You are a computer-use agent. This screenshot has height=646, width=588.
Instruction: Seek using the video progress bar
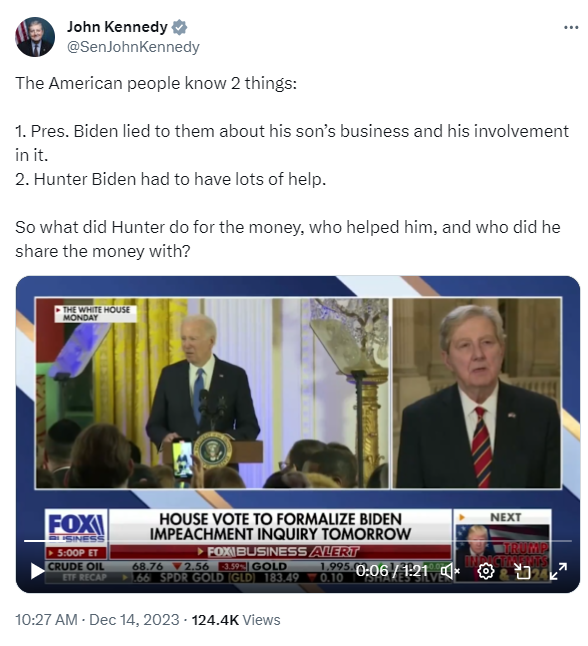click(x=298, y=541)
